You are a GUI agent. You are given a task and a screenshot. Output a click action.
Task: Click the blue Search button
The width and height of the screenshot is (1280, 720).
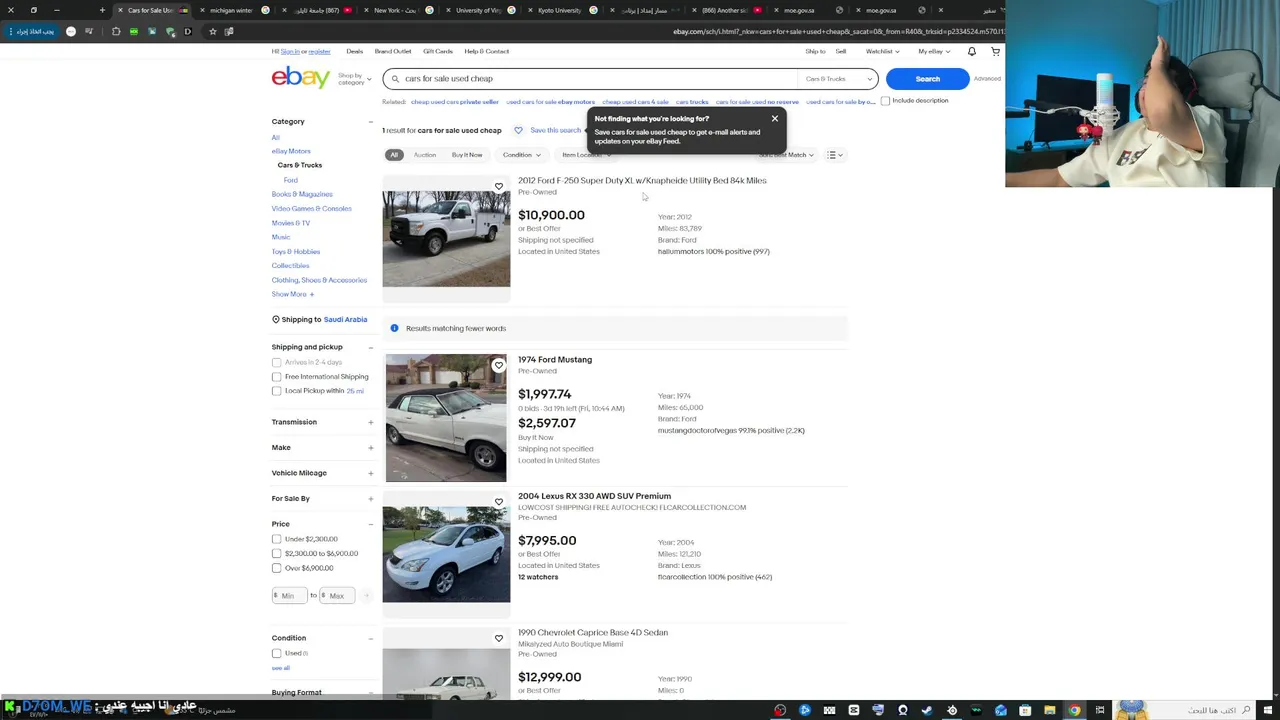click(927, 78)
